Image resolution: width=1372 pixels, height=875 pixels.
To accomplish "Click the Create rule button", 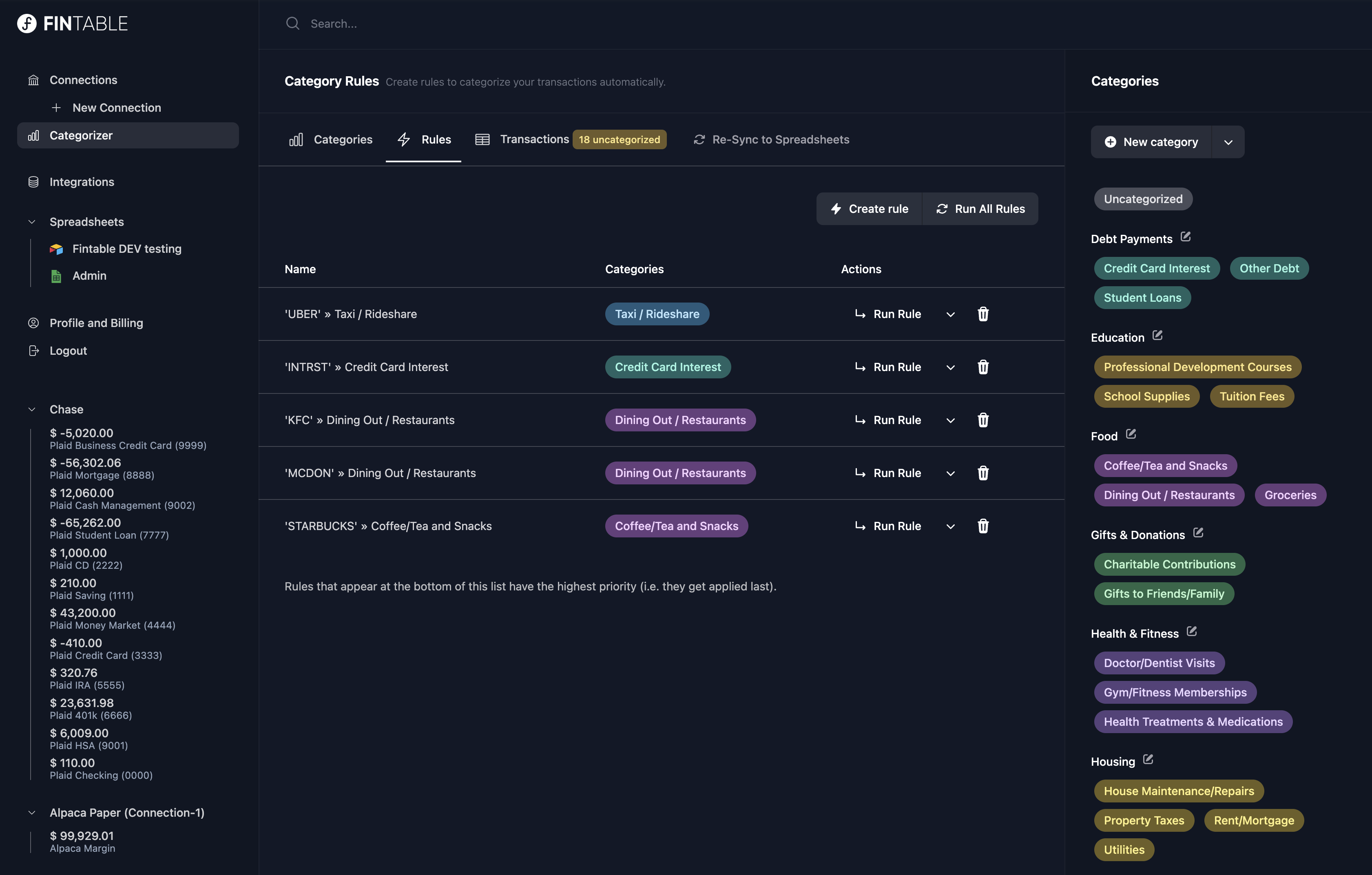I will [x=869, y=208].
